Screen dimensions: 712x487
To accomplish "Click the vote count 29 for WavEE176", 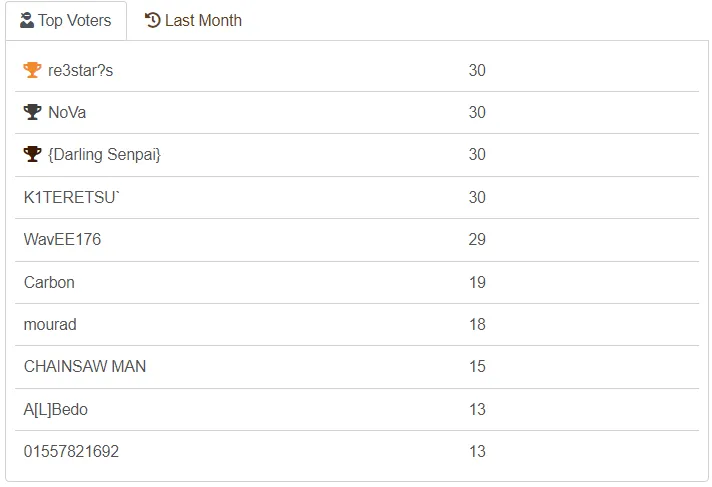I will [x=477, y=239].
